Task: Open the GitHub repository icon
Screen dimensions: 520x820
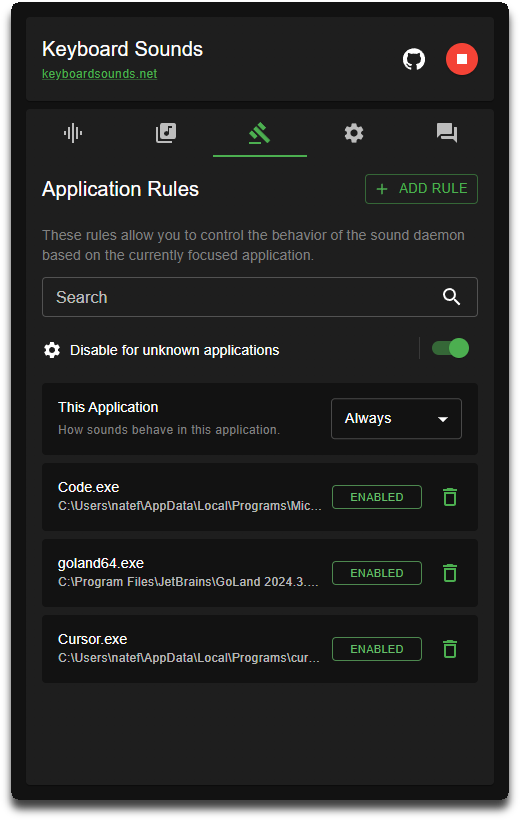Action: point(413,59)
